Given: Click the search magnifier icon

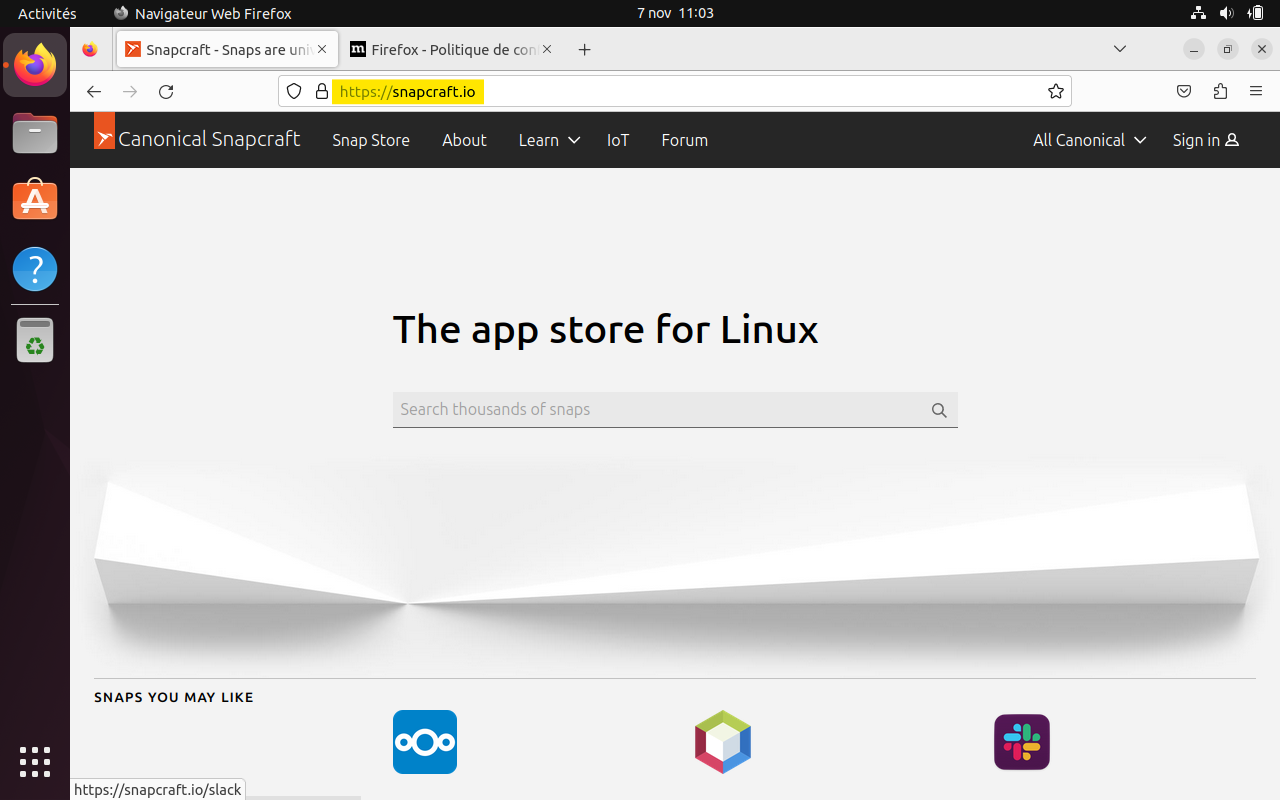Looking at the screenshot, I should click(939, 410).
